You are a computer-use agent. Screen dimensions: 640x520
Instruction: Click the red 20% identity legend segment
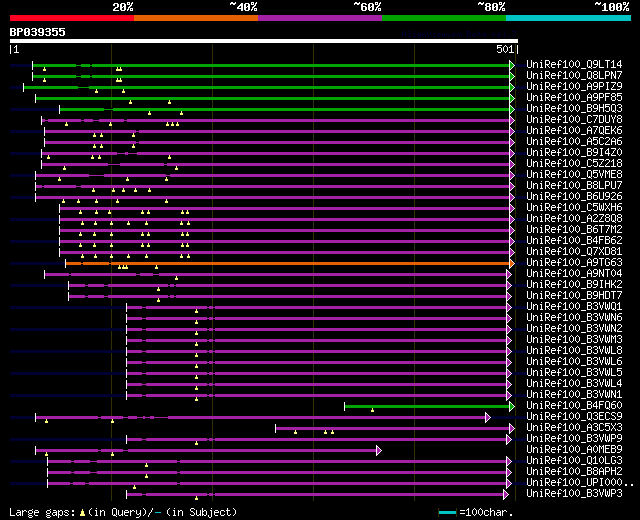pos(72,18)
